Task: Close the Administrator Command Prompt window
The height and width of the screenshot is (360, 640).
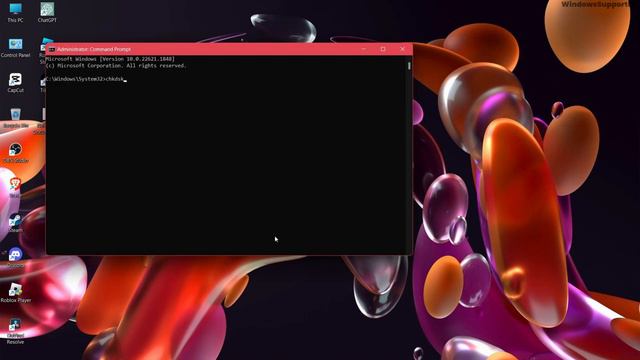Action: click(x=402, y=49)
